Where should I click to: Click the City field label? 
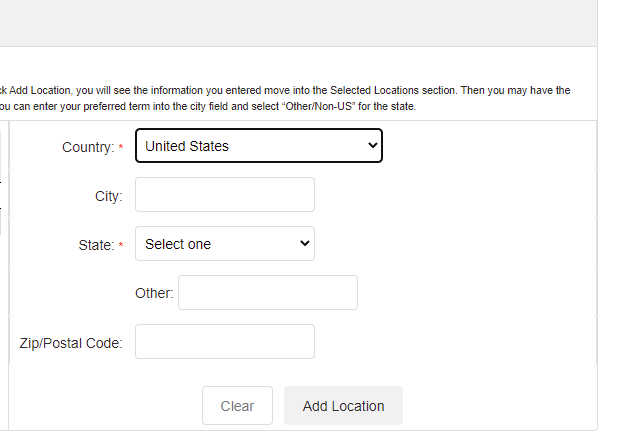point(108,196)
